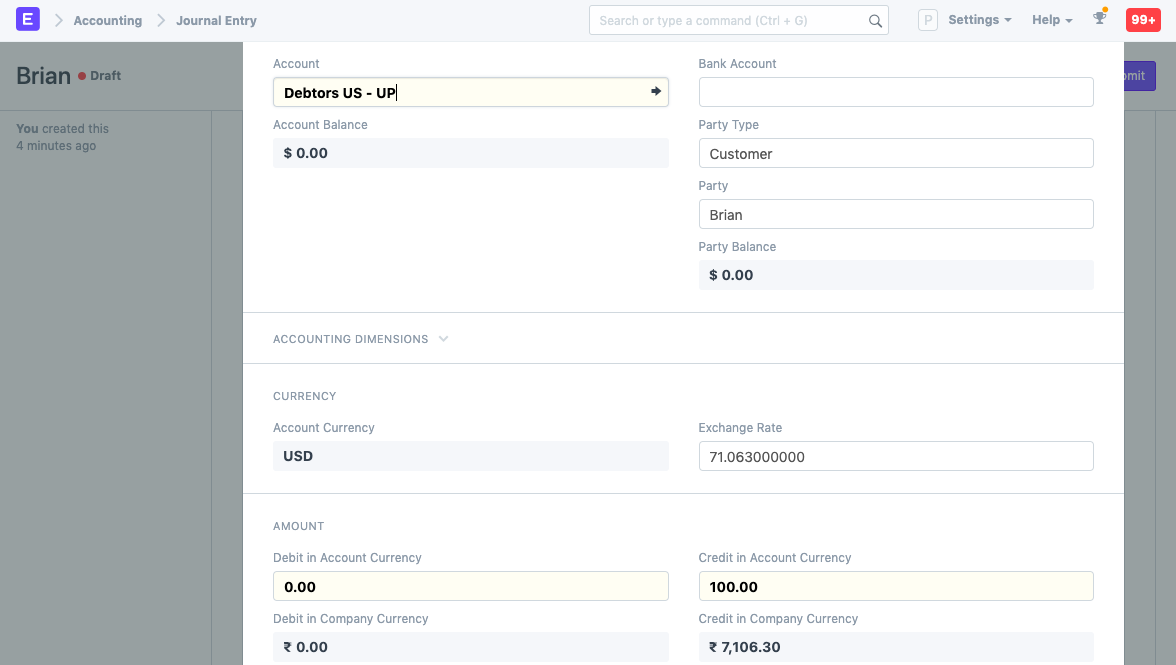Click the search magnifier icon

click(875, 21)
